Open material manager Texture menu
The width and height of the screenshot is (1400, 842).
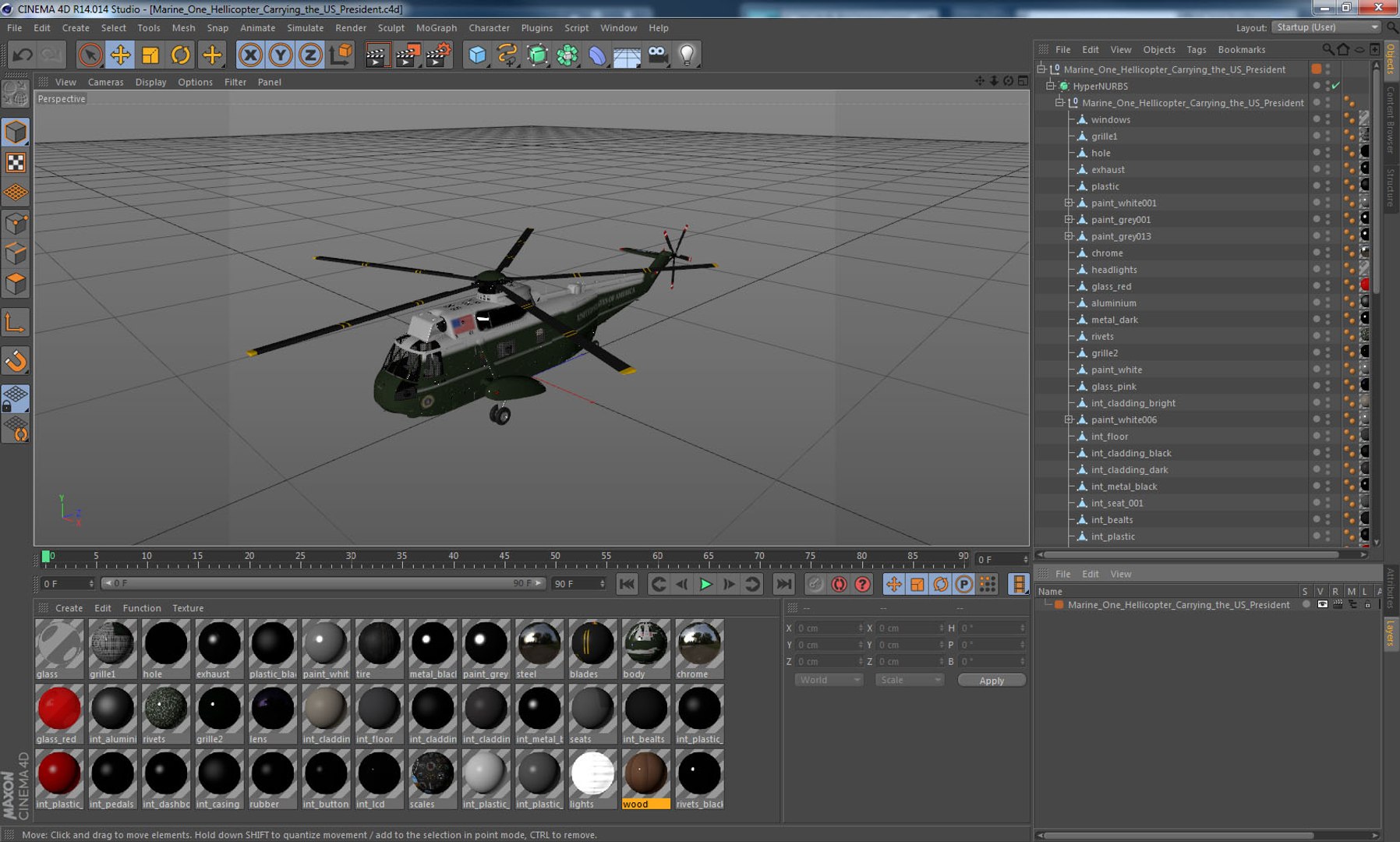click(x=188, y=608)
